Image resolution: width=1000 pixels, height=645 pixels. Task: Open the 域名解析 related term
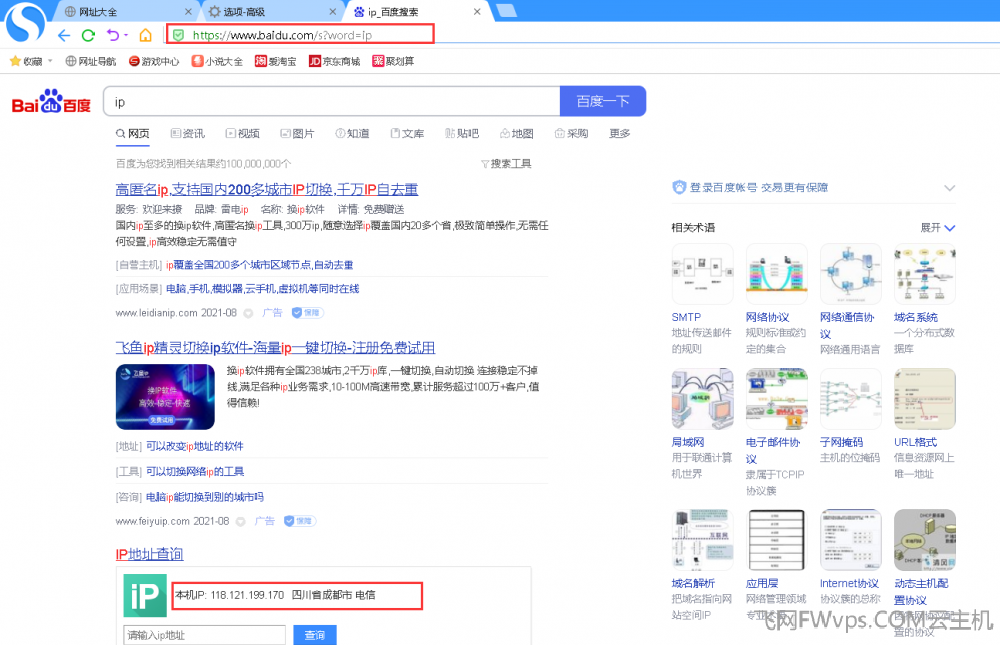tap(693, 583)
